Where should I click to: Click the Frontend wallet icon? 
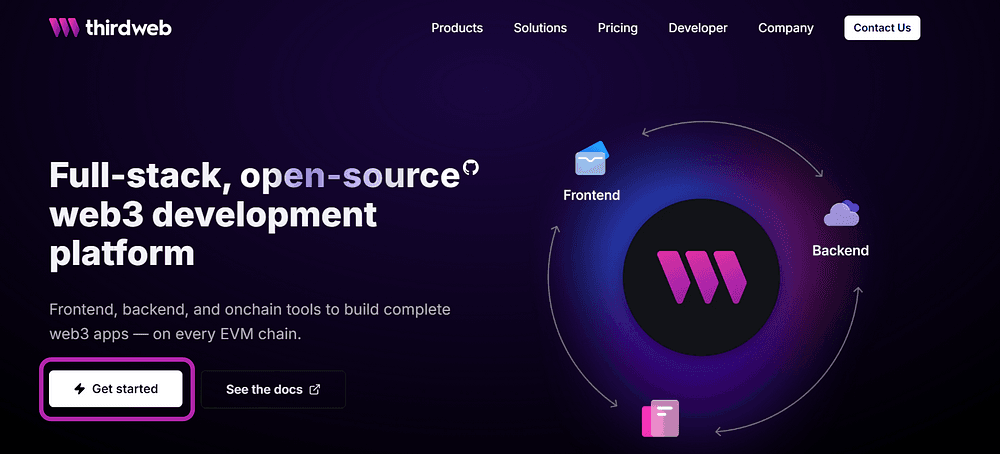point(592,158)
